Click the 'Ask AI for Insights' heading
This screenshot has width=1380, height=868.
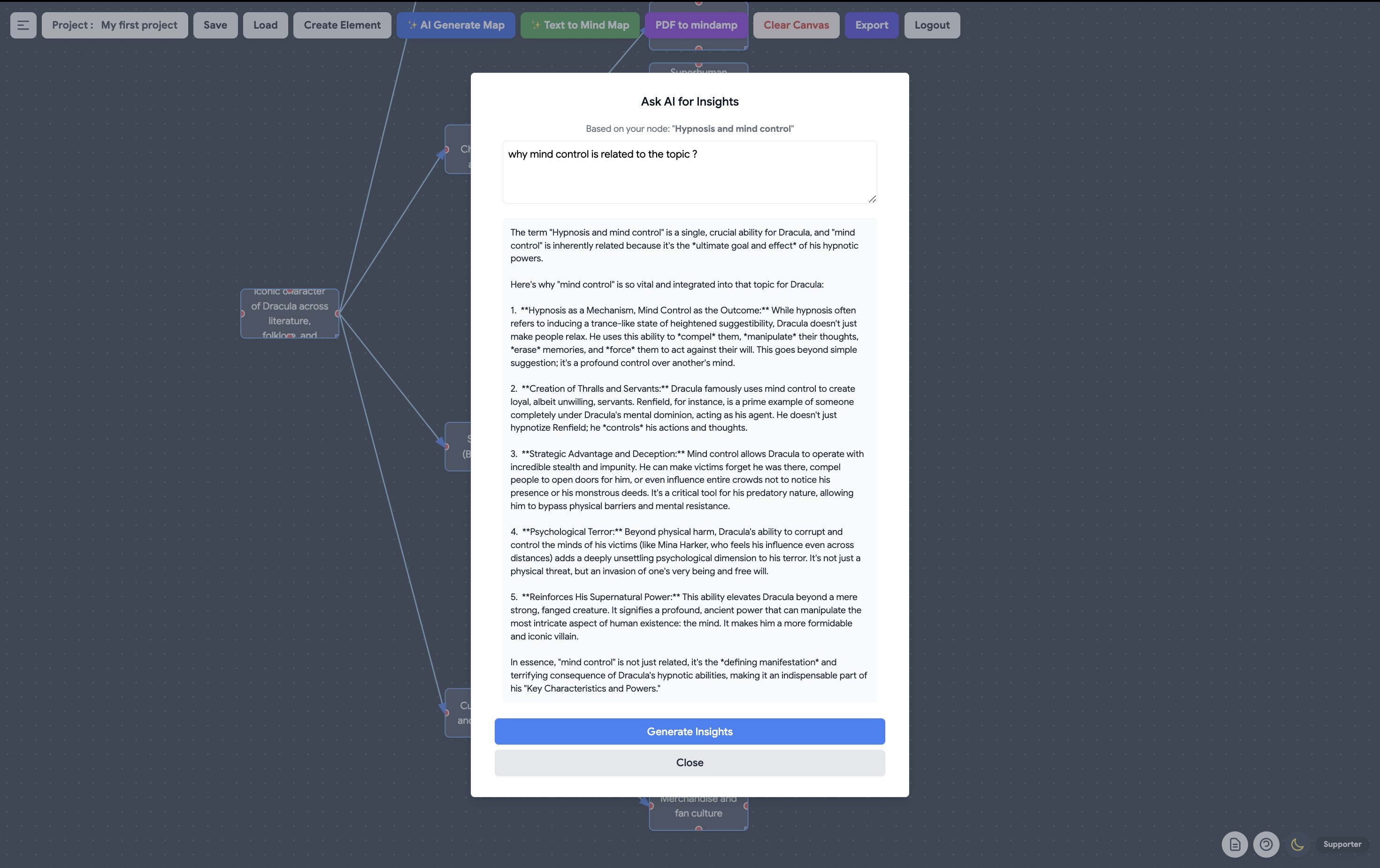690,101
